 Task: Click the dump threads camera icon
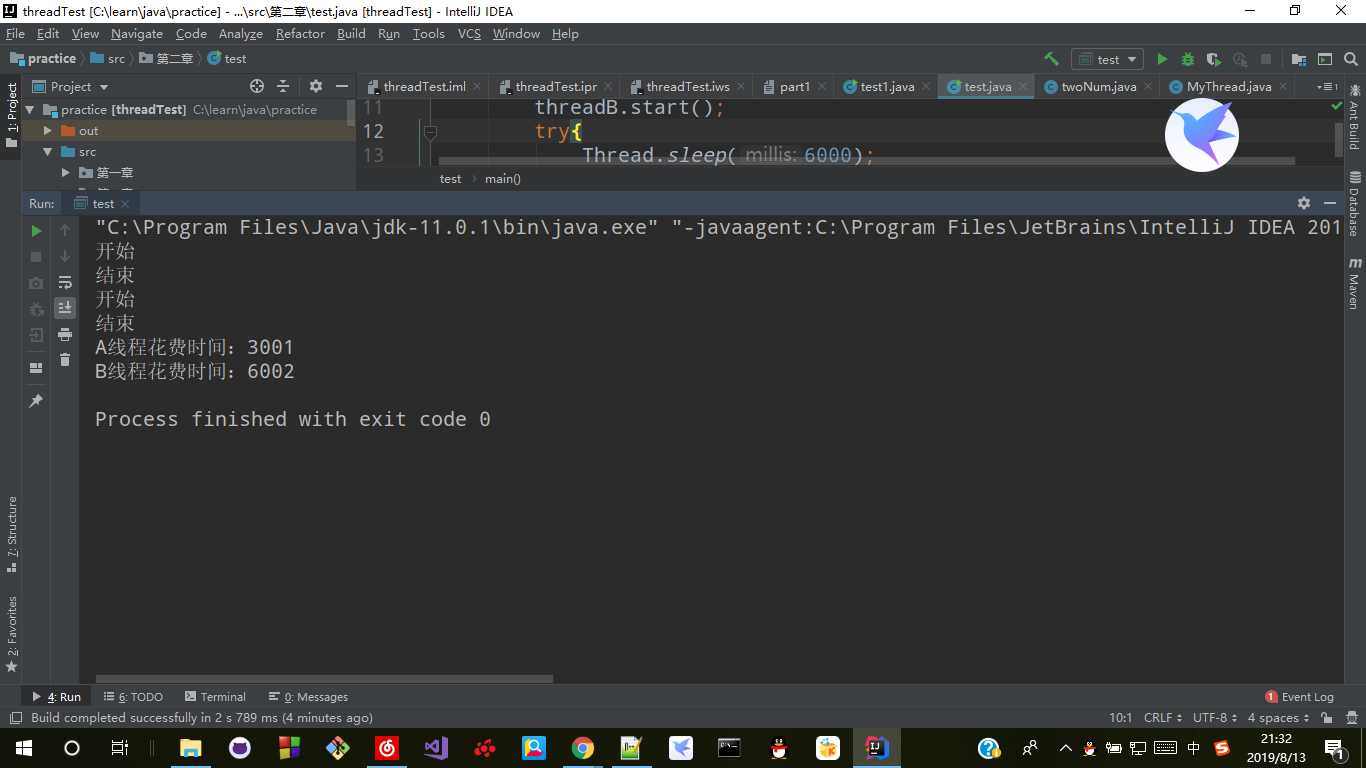coord(36,283)
